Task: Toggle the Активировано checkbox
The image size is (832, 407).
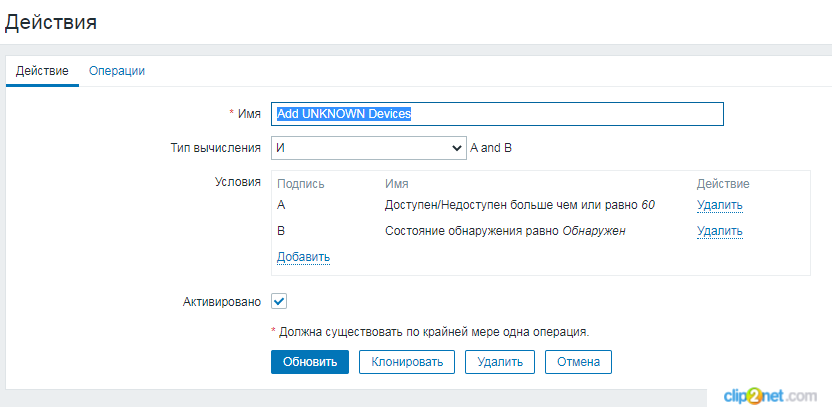Action: pyautogui.click(x=280, y=301)
